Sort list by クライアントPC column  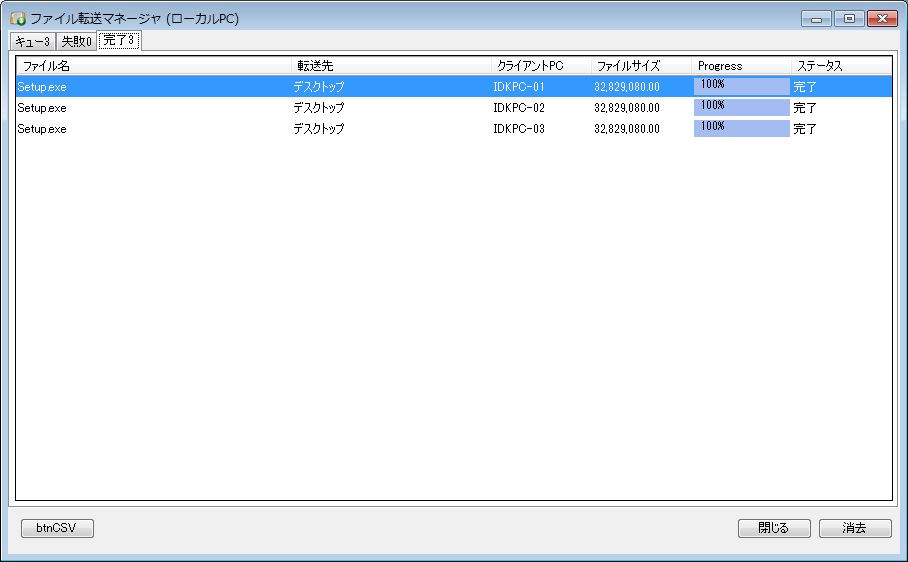pyautogui.click(x=541, y=66)
